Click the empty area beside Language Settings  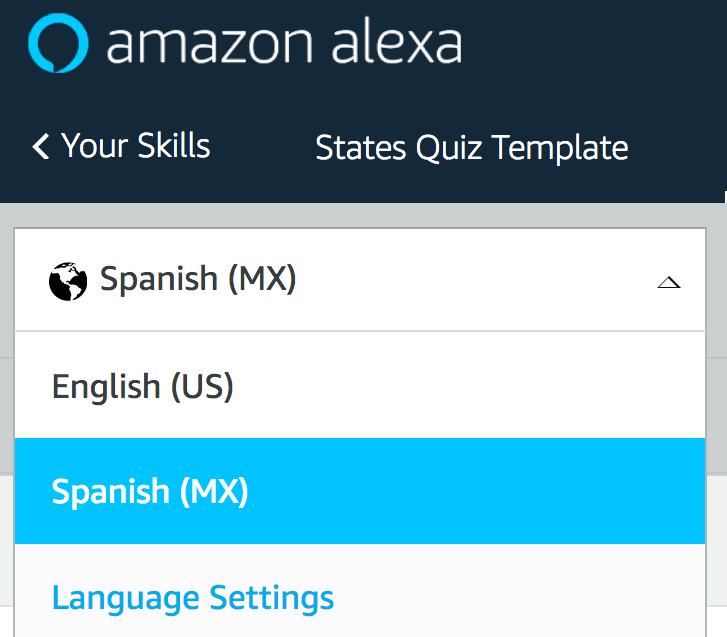click(519, 598)
